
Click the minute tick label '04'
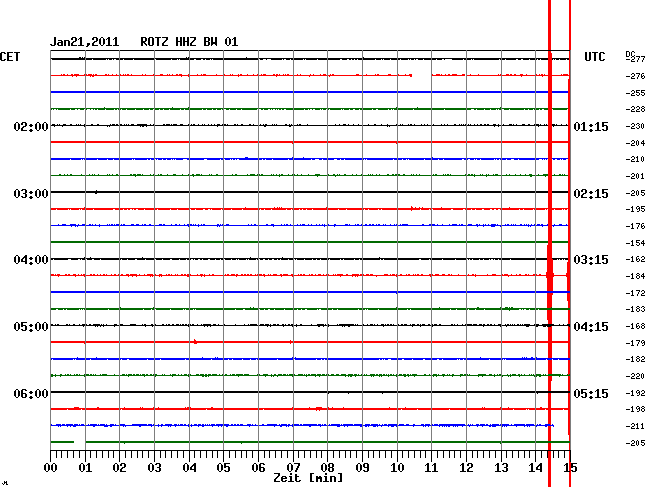point(189,468)
